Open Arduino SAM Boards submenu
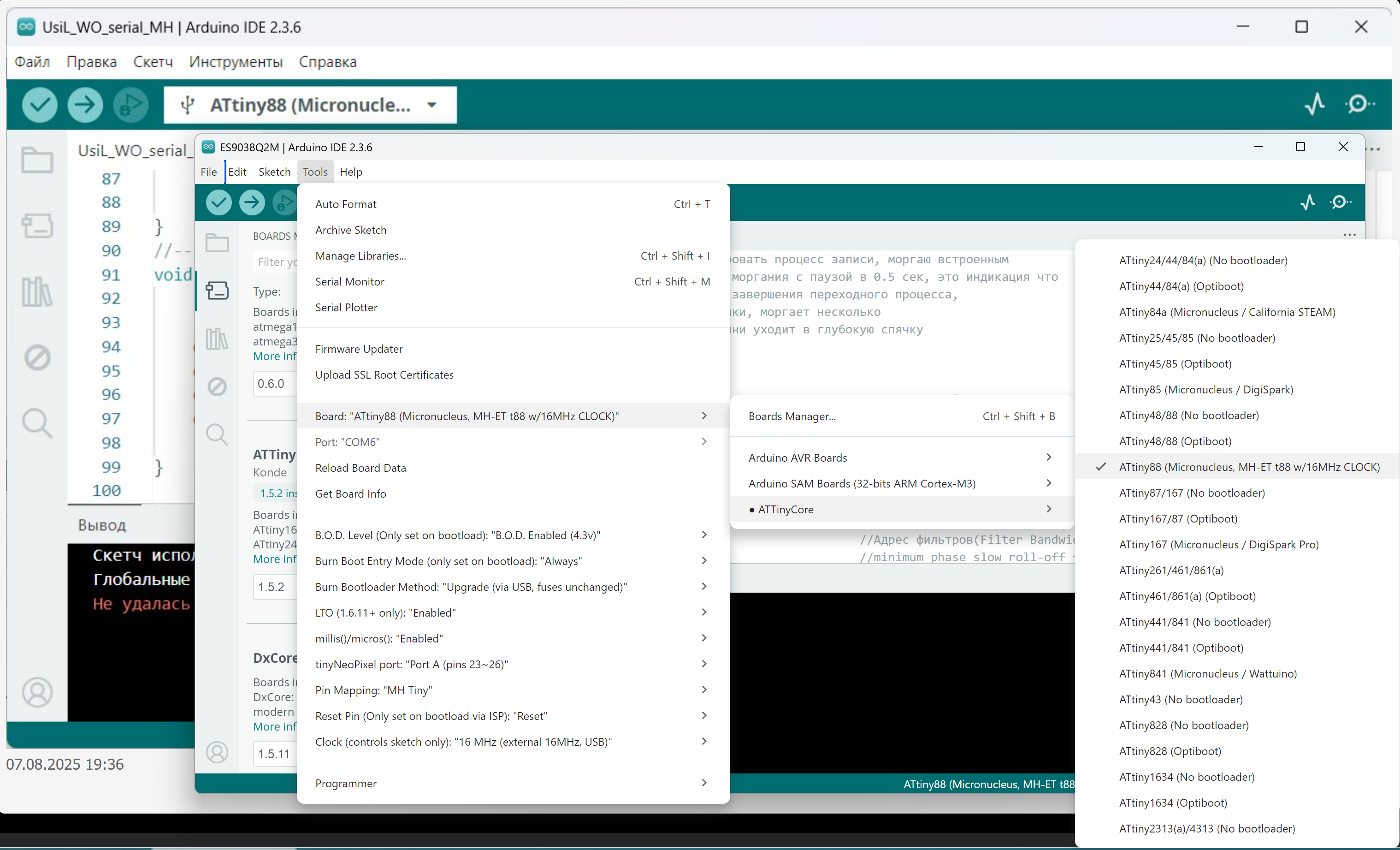This screenshot has height=850, width=1400. pyautogui.click(x=902, y=483)
